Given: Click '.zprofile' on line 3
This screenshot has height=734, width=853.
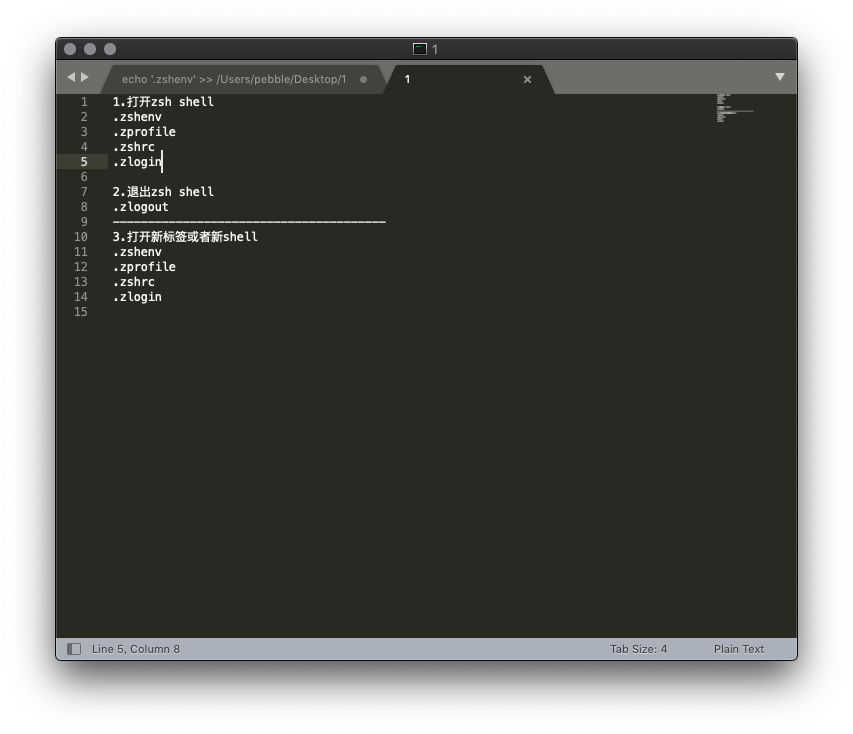Looking at the screenshot, I should 144,132.
